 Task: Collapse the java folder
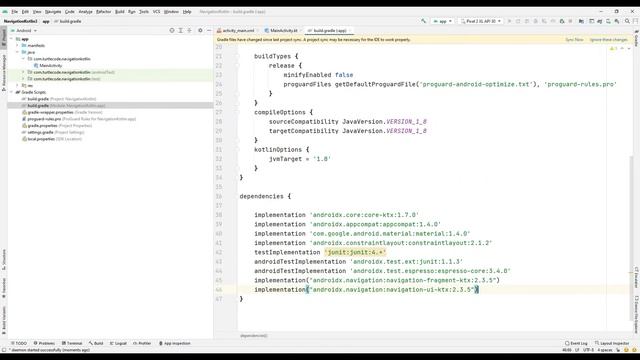tap(18, 52)
